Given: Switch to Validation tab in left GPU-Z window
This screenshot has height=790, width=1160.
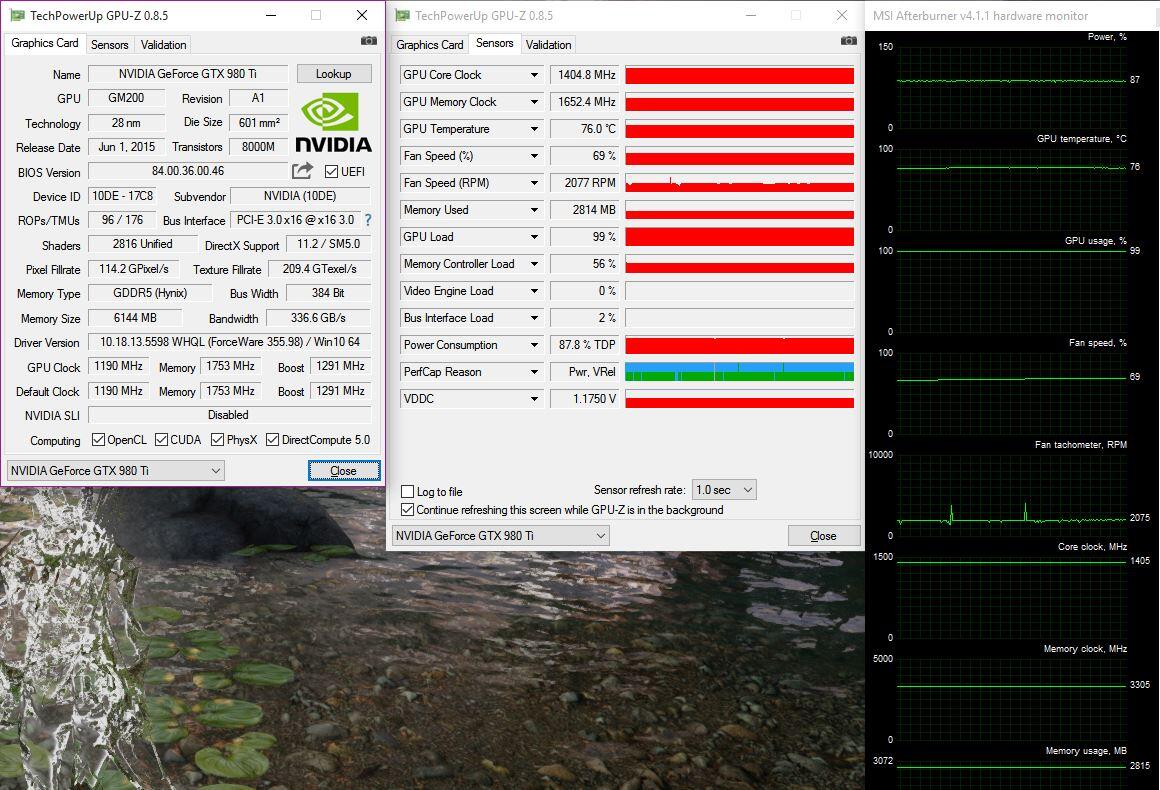Looking at the screenshot, I should coord(163,44).
